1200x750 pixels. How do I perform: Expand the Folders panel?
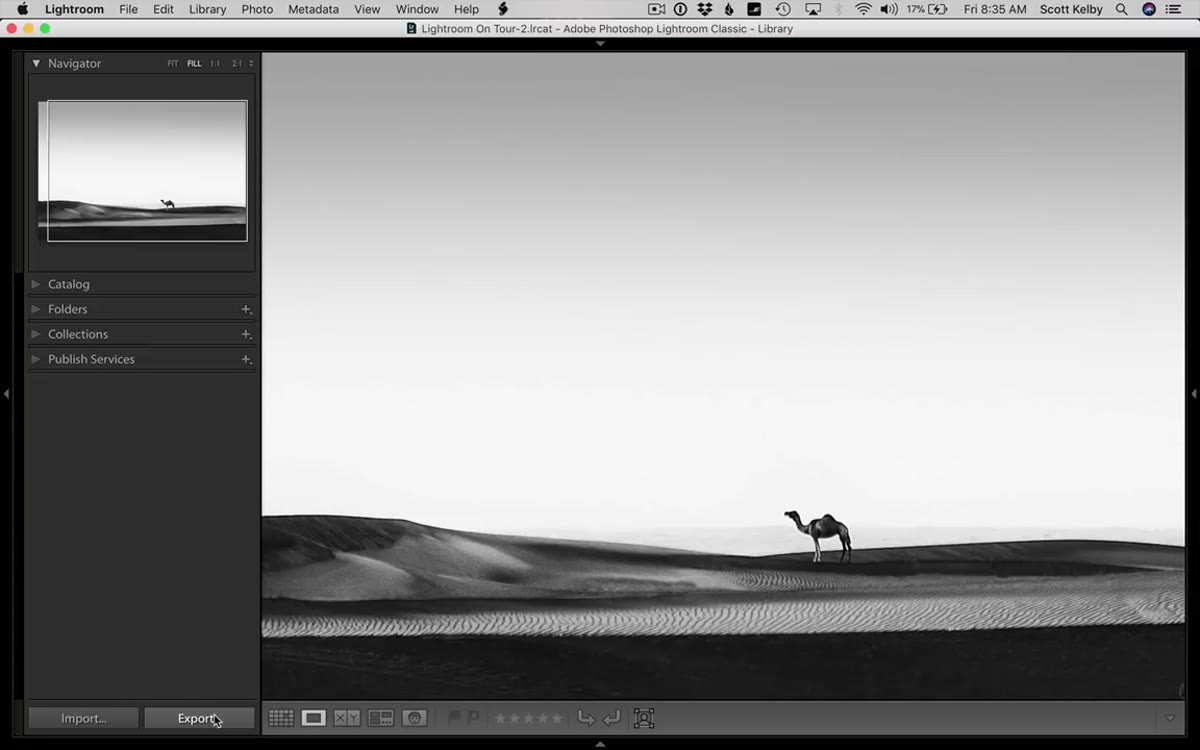tap(36, 309)
